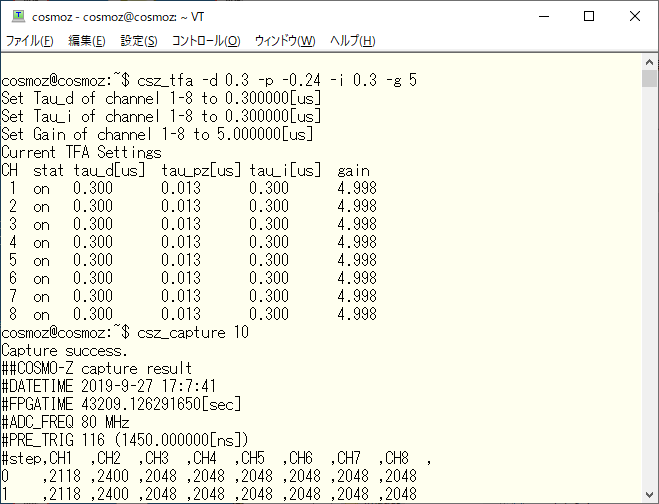Image resolution: width=659 pixels, height=504 pixels.
Task: Open the ファイル(F) menu
Action: [30, 41]
